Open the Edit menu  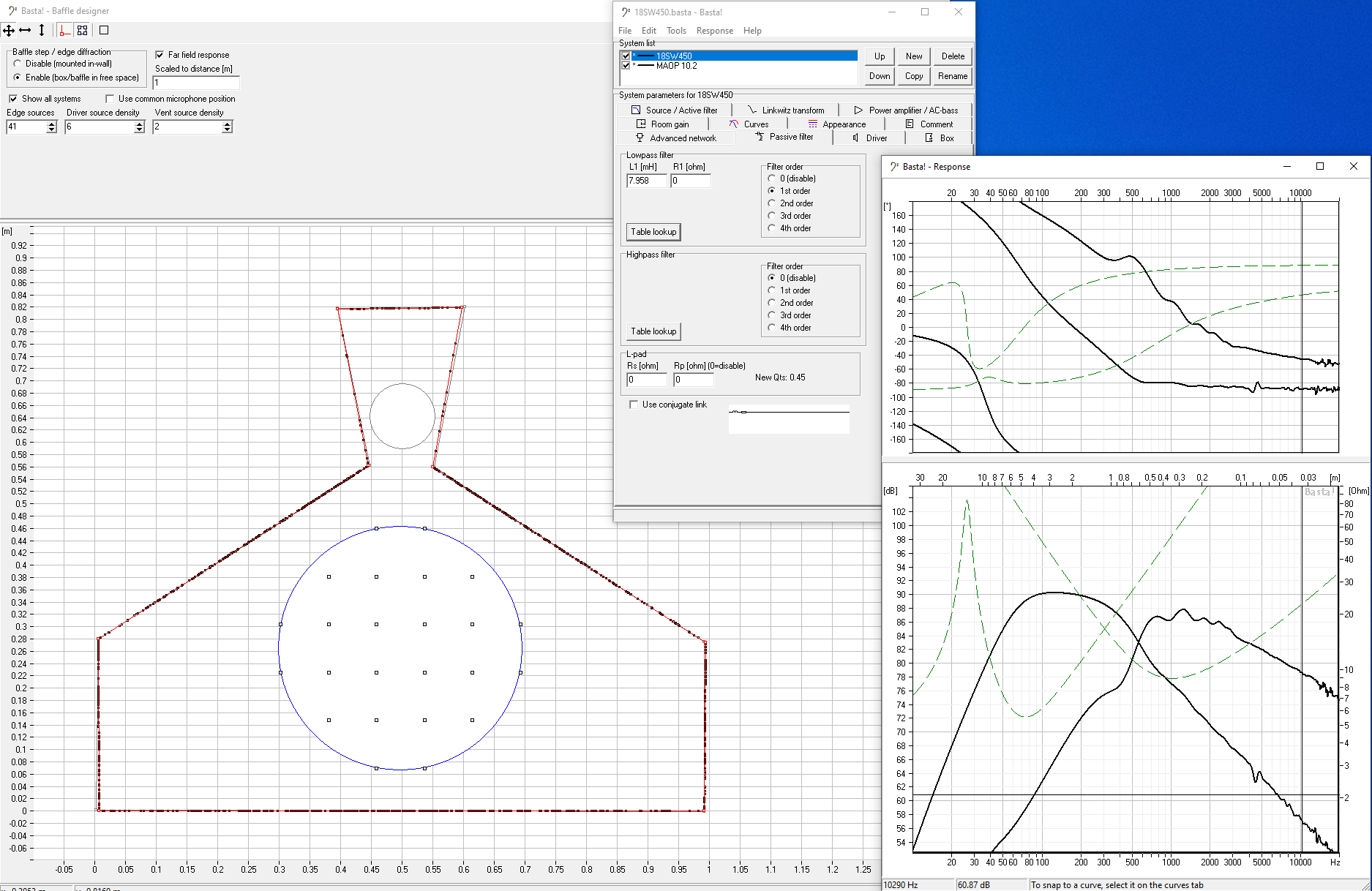[x=649, y=31]
